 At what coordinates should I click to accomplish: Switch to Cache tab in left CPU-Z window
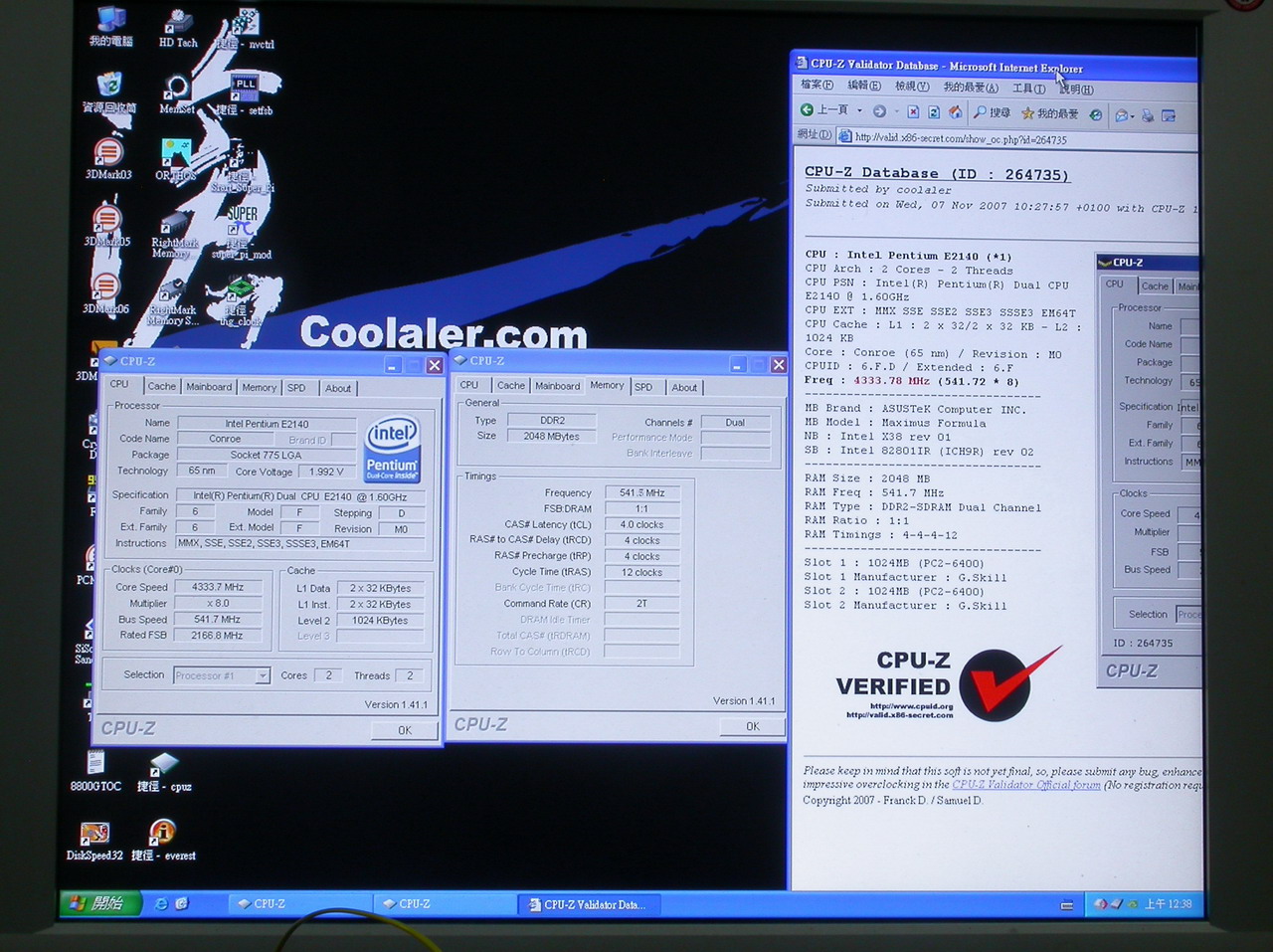coord(161,387)
